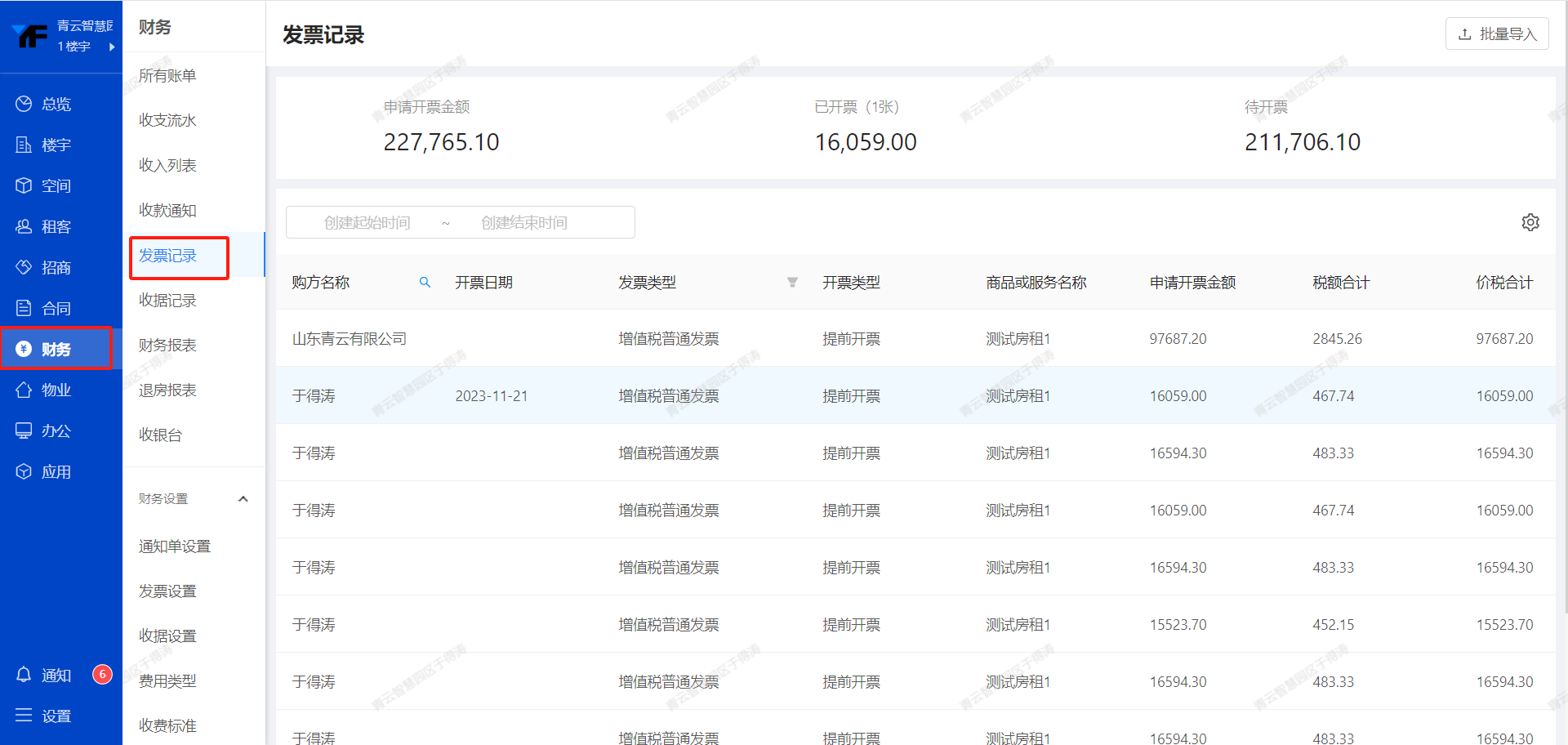
Task: Expand the 1楼宇 project switcher arrow
Action: click(112, 47)
